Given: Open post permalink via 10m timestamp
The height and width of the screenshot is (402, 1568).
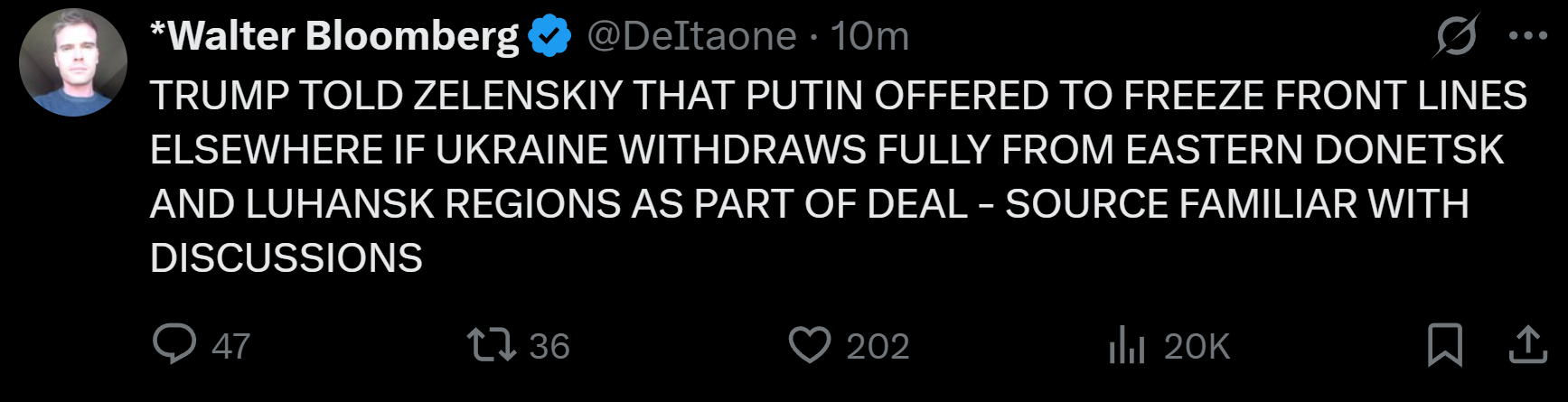Looking at the screenshot, I should point(869,36).
